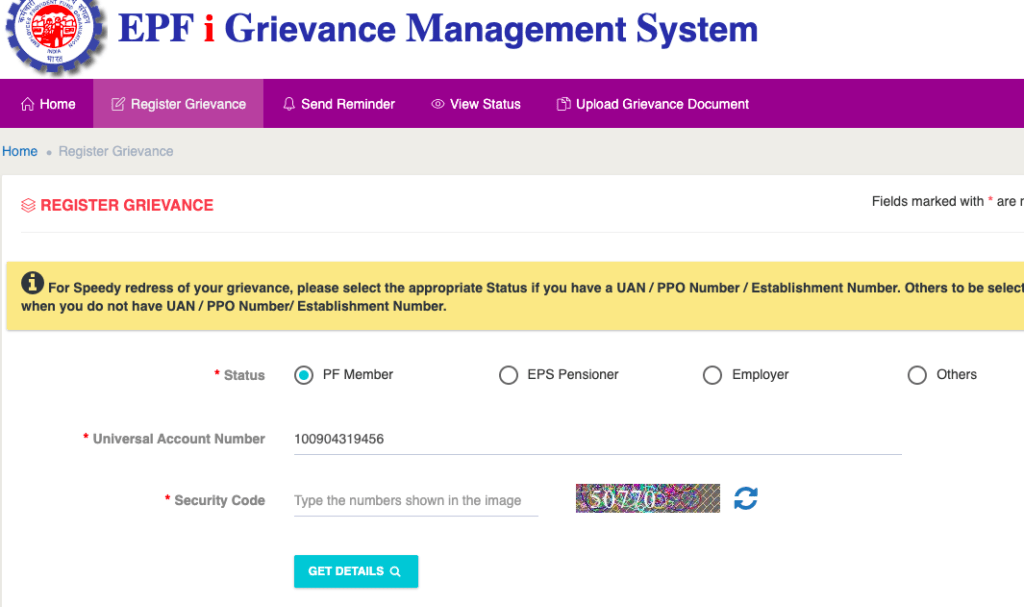
Task: Click the Security Code input field
Action: (x=416, y=500)
